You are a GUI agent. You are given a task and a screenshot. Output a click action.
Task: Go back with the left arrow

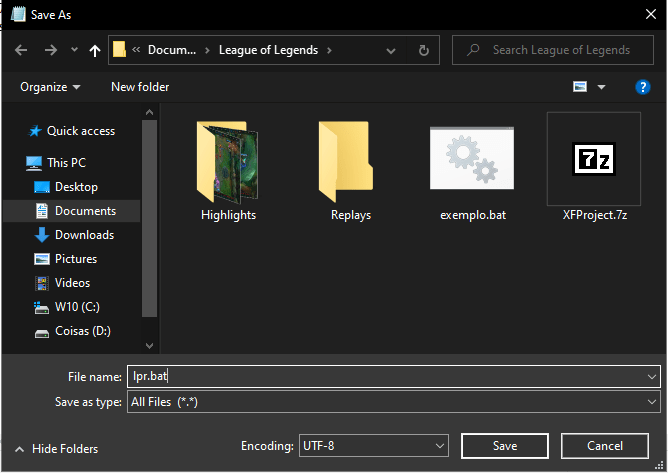[21, 50]
